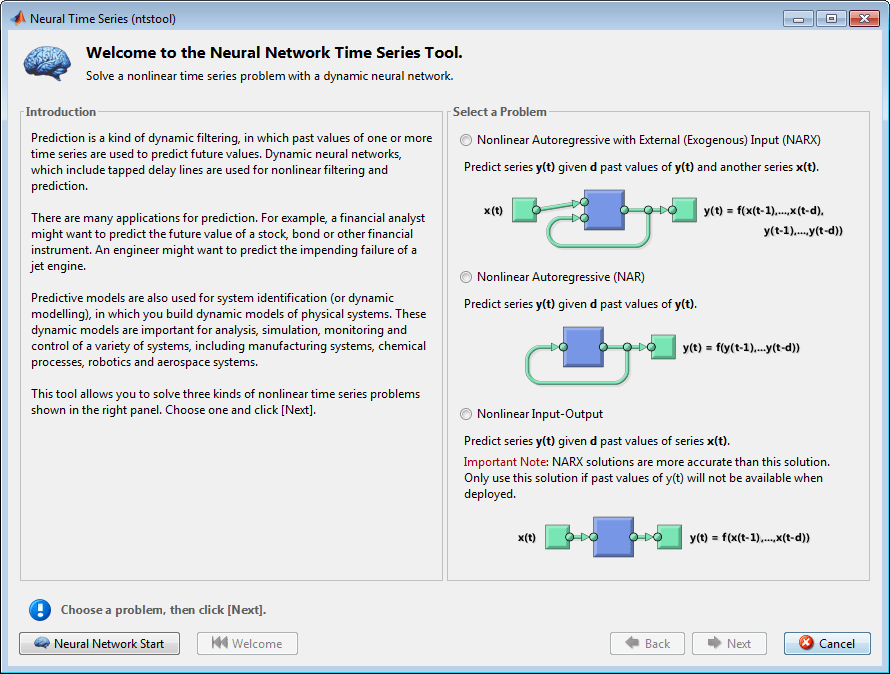Click the Input-Output diagram blue block
The image size is (890, 674).
613,537
